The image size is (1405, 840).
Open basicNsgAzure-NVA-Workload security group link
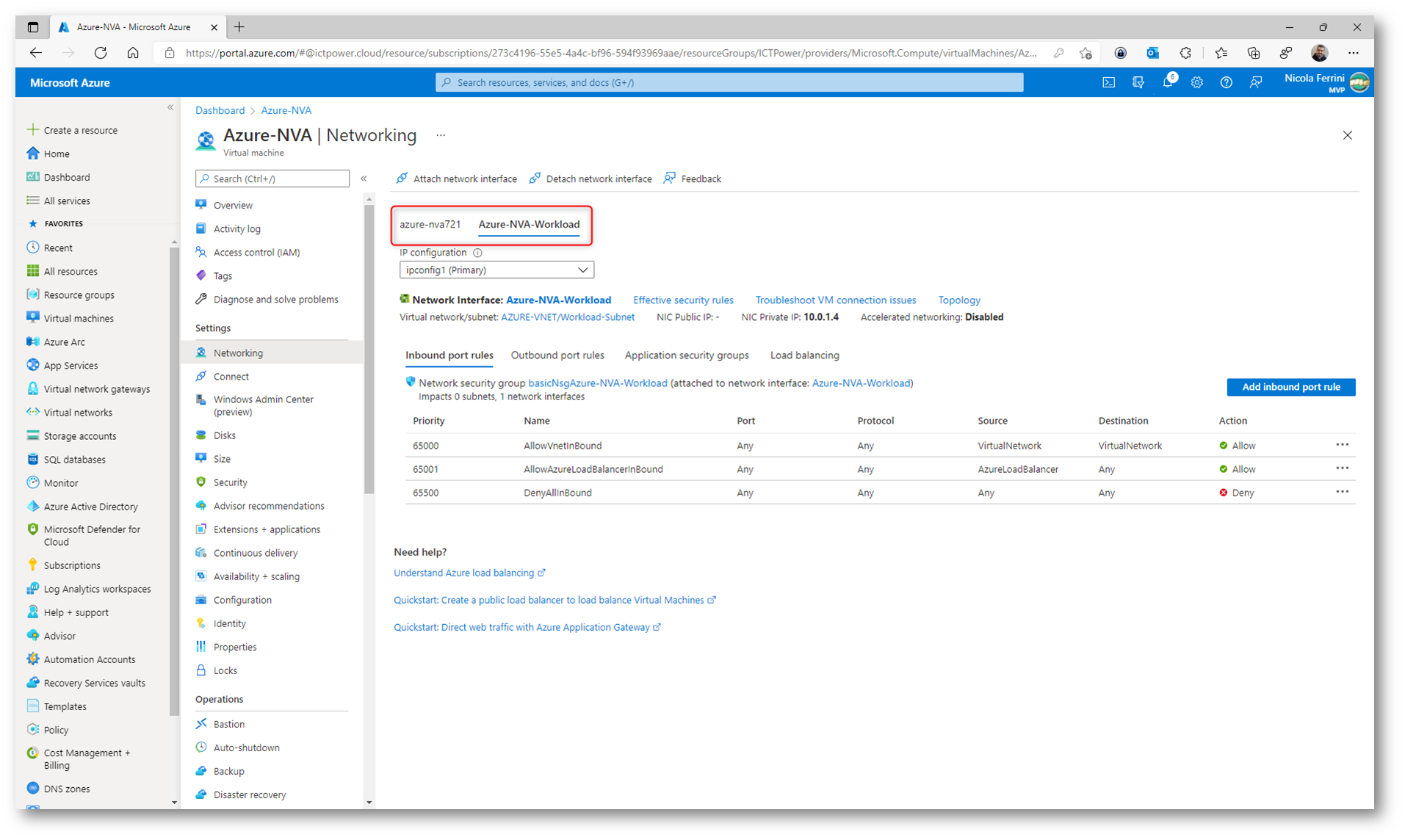click(x=598, y=383)
